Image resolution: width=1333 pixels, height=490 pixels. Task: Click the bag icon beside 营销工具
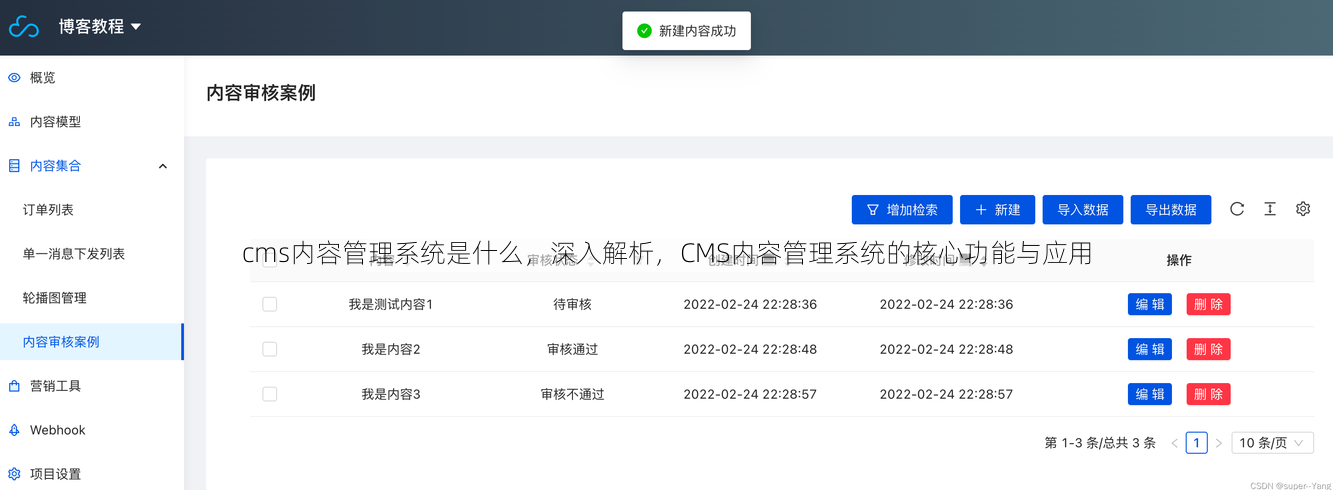click(14, 386)
